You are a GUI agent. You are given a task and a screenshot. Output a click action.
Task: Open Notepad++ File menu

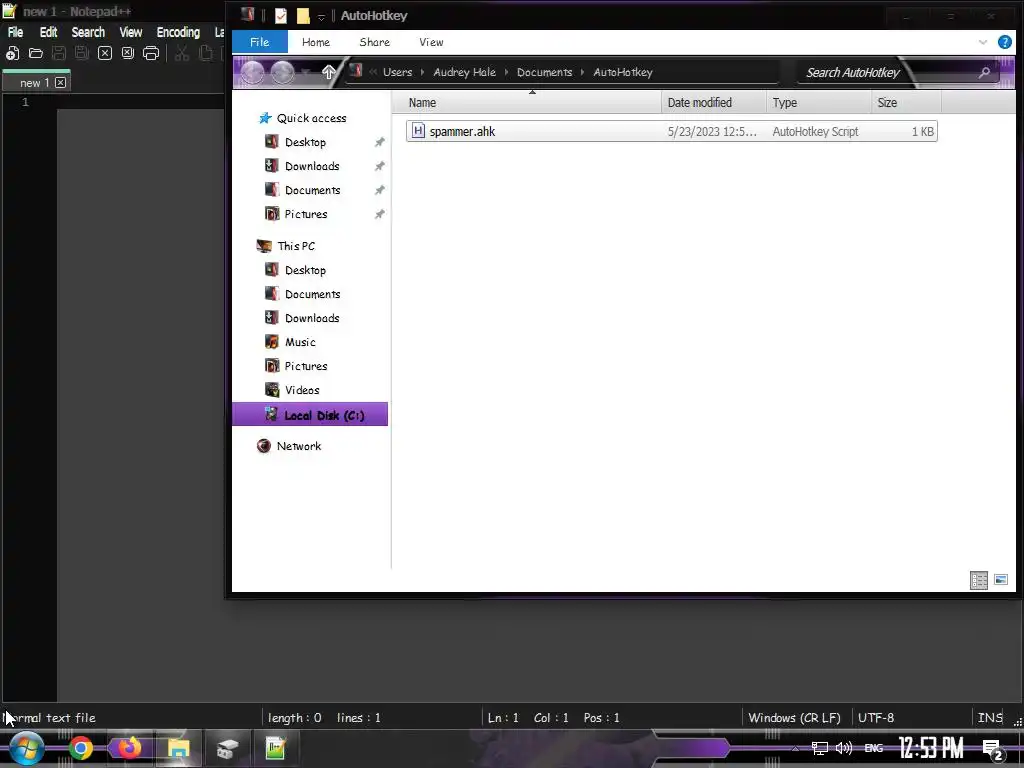tap(15, 32)
